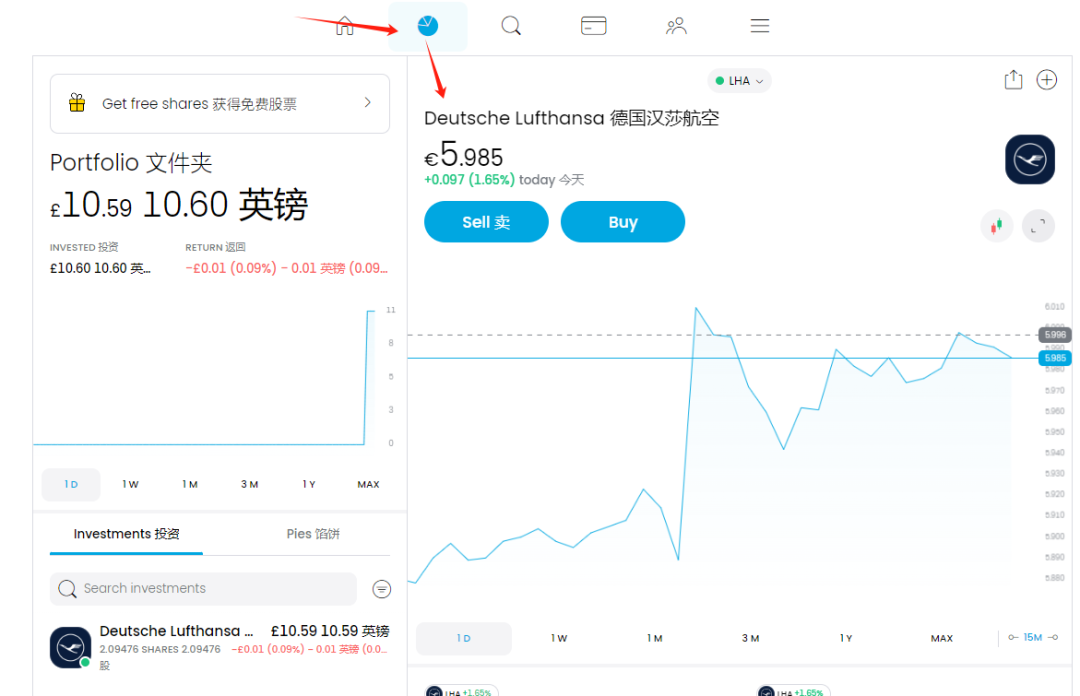Open the Portfolio pie chart navigation icon
The image size is (1080, 696).
click(x=428, y=26)
